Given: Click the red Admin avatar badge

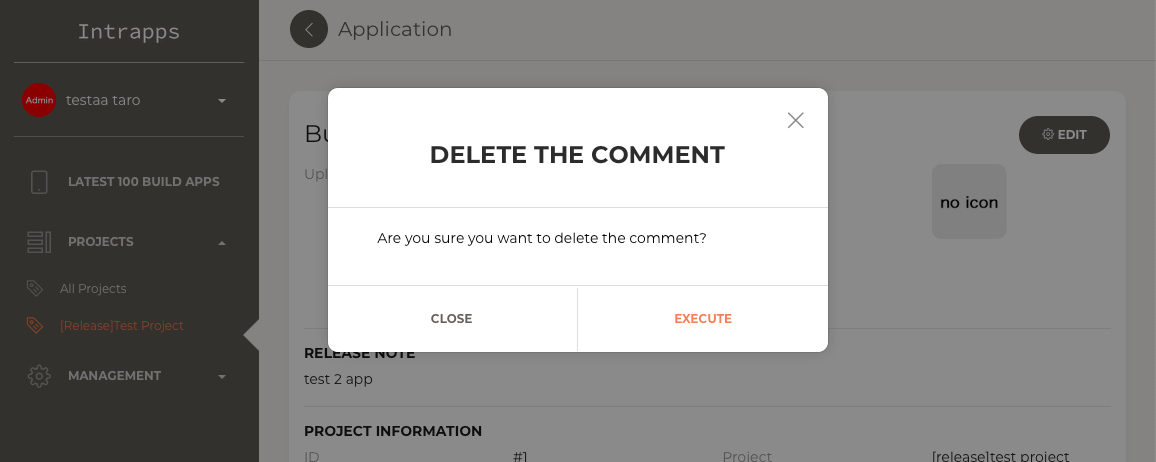Looking at the screenshot, I should click(39, 100).
